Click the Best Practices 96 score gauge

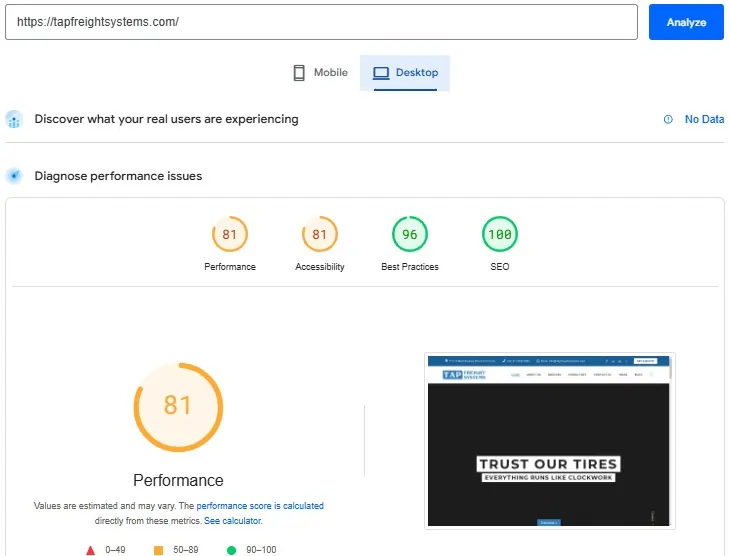[410, 234]
